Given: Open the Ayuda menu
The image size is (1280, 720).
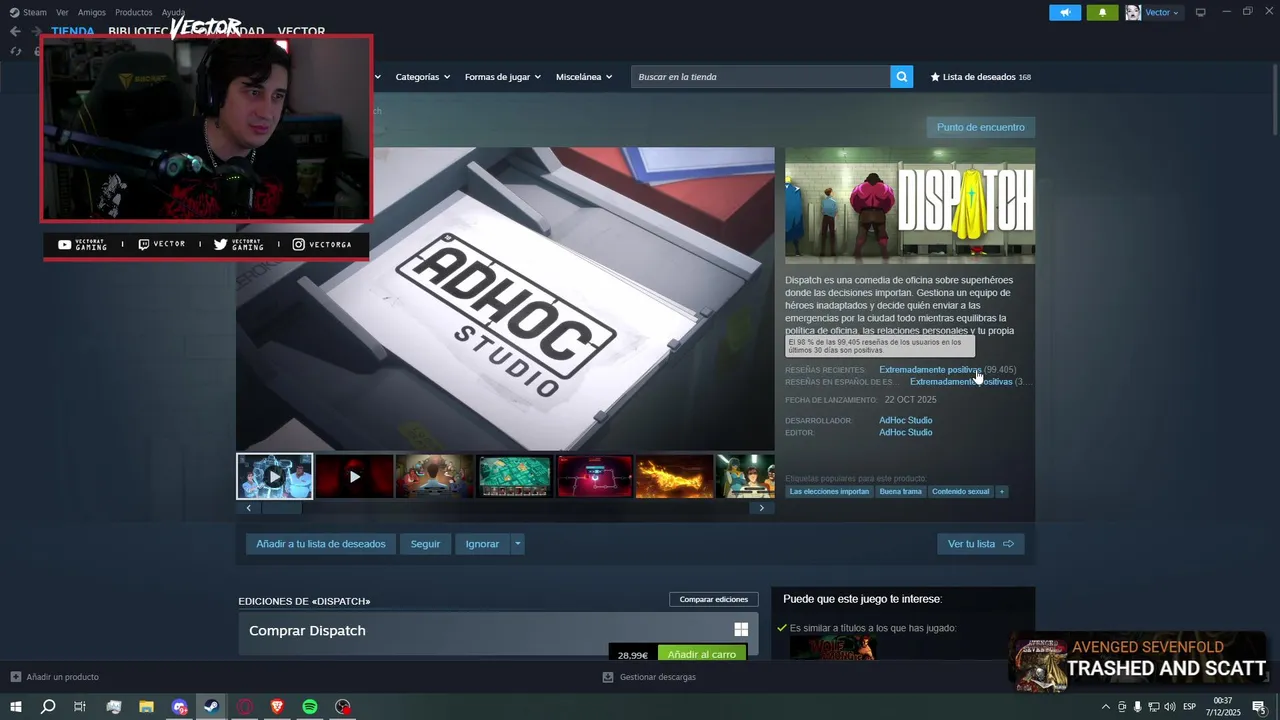Looking at the screenshot, I should (x=174, y=12).
